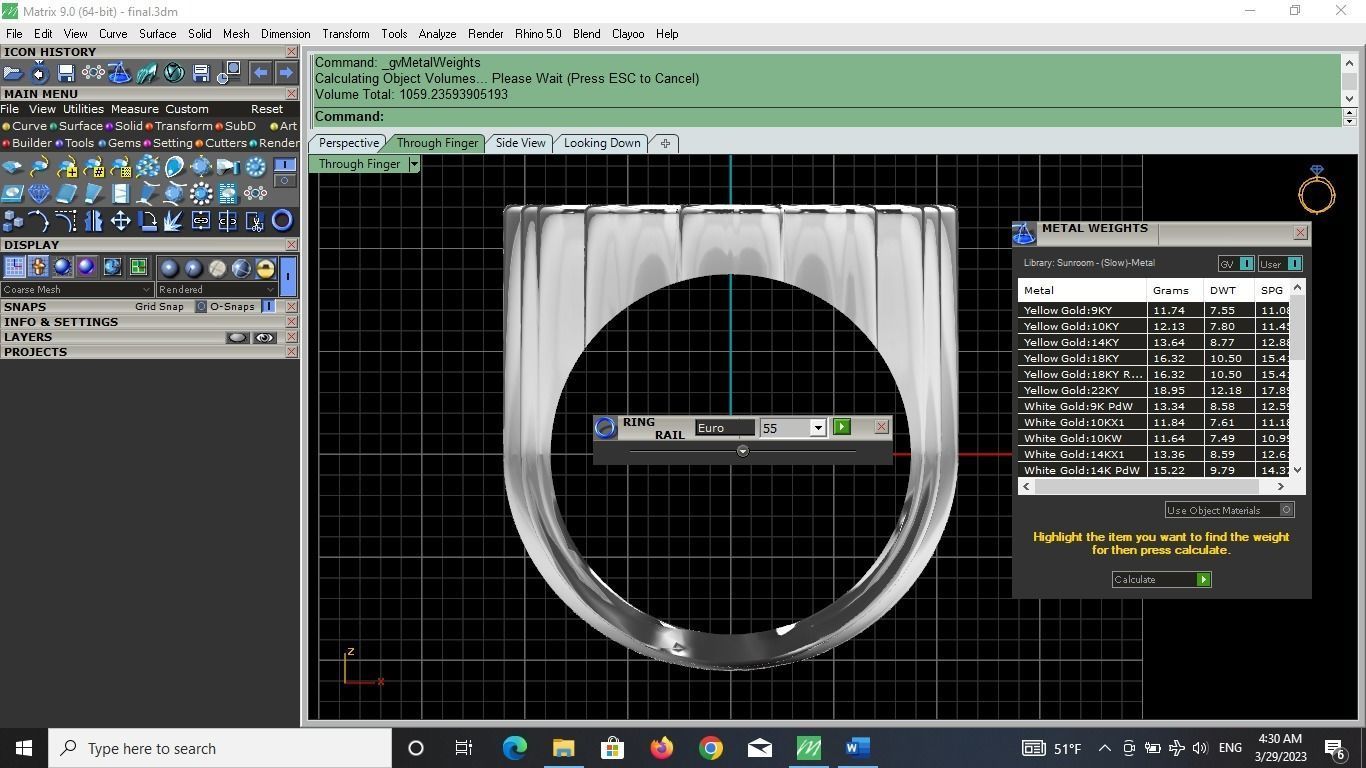Open the Gems category in Main Menu
1366x768 pixels.
(x=120, y=143)
